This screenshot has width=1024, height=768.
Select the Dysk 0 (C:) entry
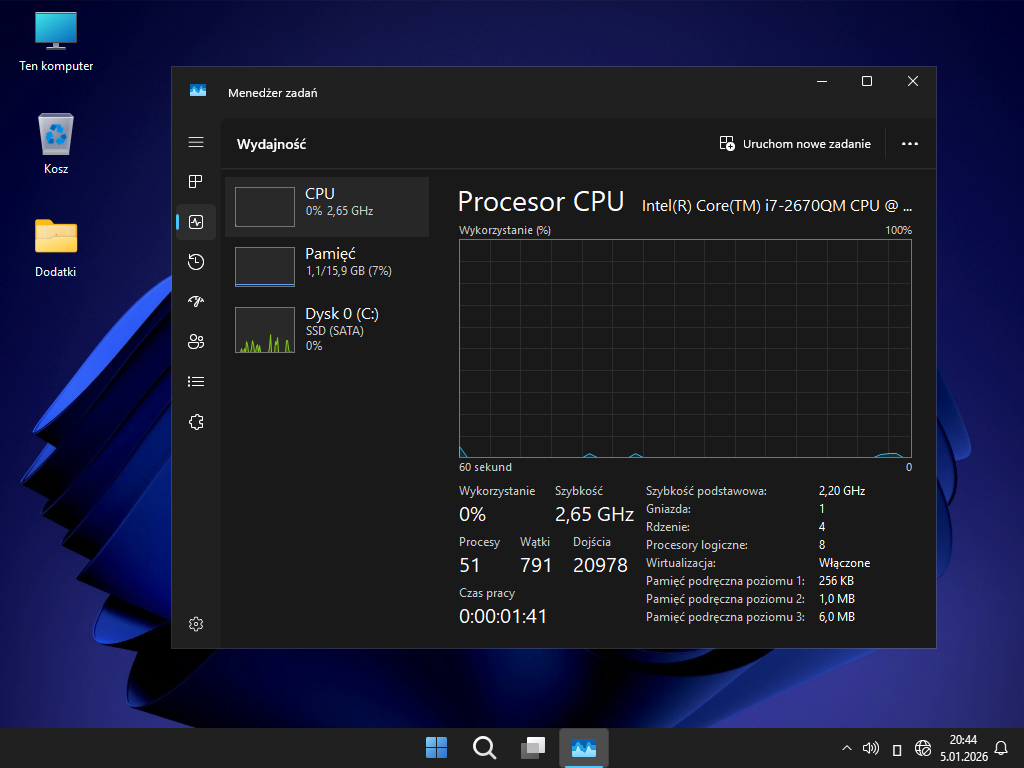point(327,327)
